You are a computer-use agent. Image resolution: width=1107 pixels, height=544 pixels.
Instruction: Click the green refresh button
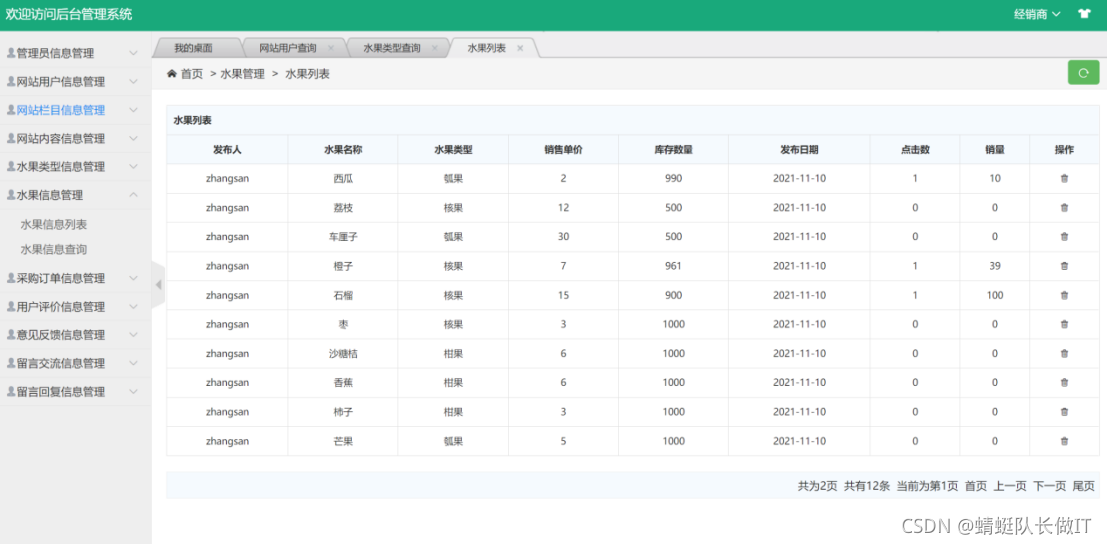(1084, 73)
